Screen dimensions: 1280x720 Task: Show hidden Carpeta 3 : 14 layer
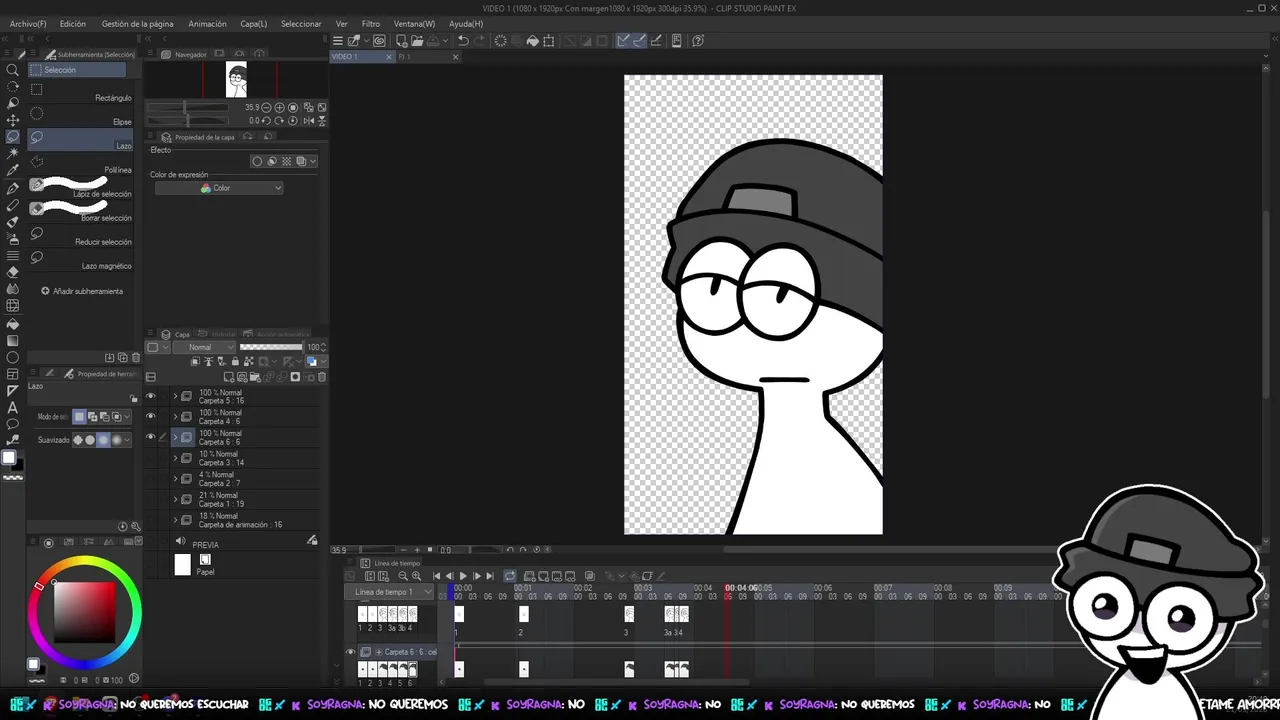151,458
